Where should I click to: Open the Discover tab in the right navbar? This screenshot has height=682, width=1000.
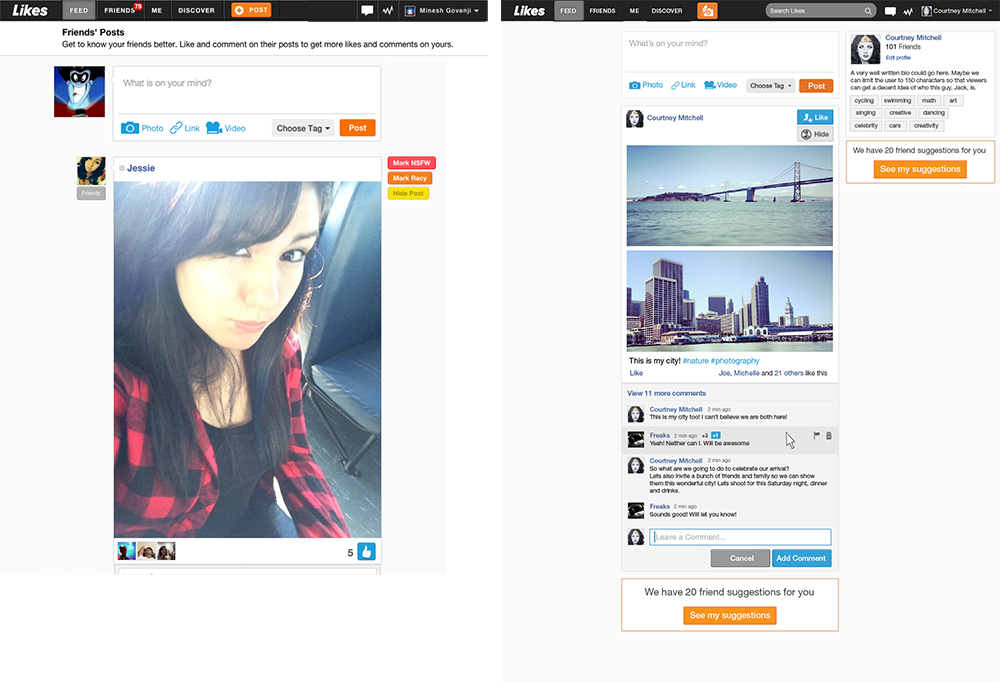(x=667, y=11)
